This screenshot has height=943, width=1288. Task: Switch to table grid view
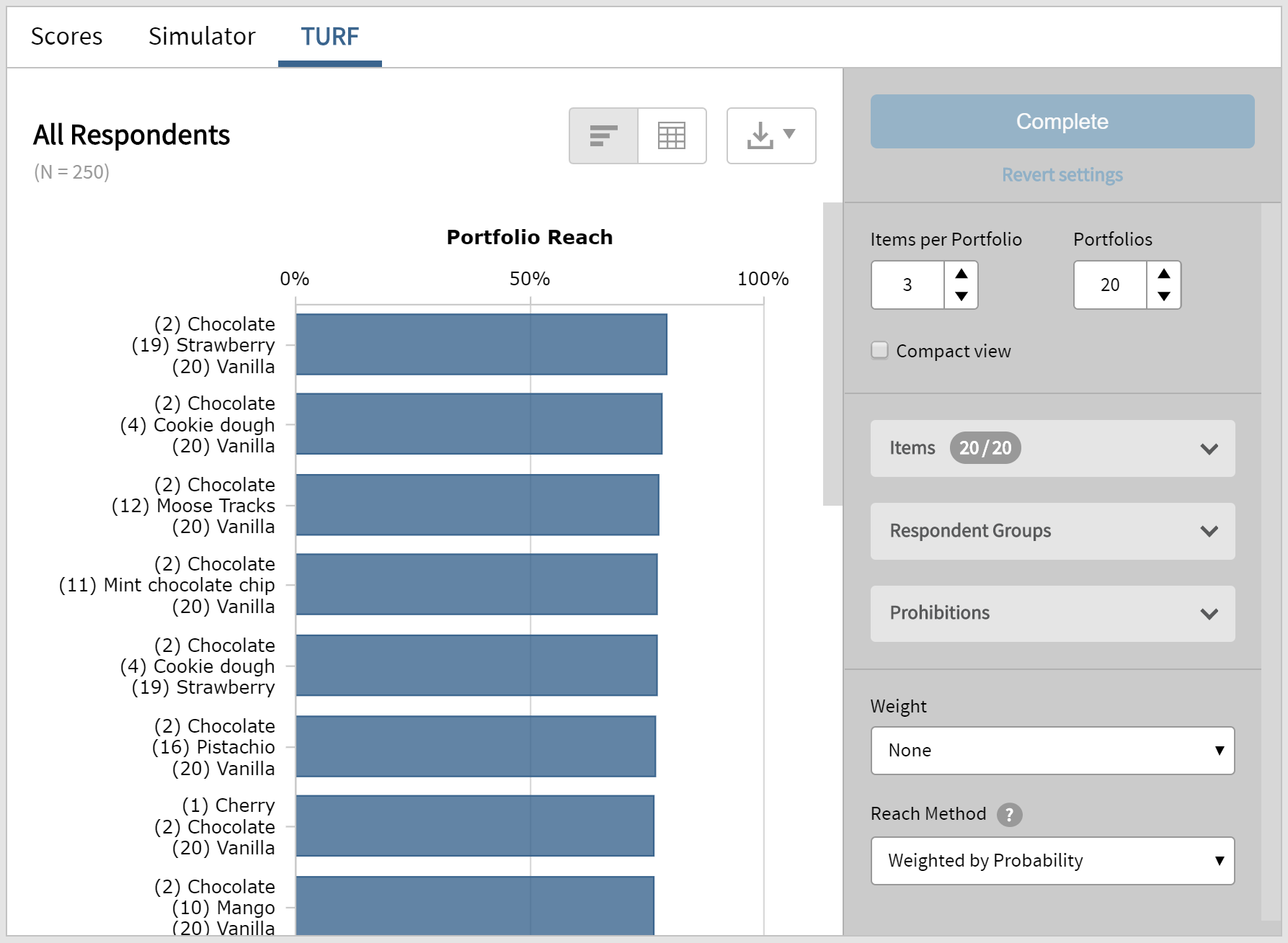671,135
